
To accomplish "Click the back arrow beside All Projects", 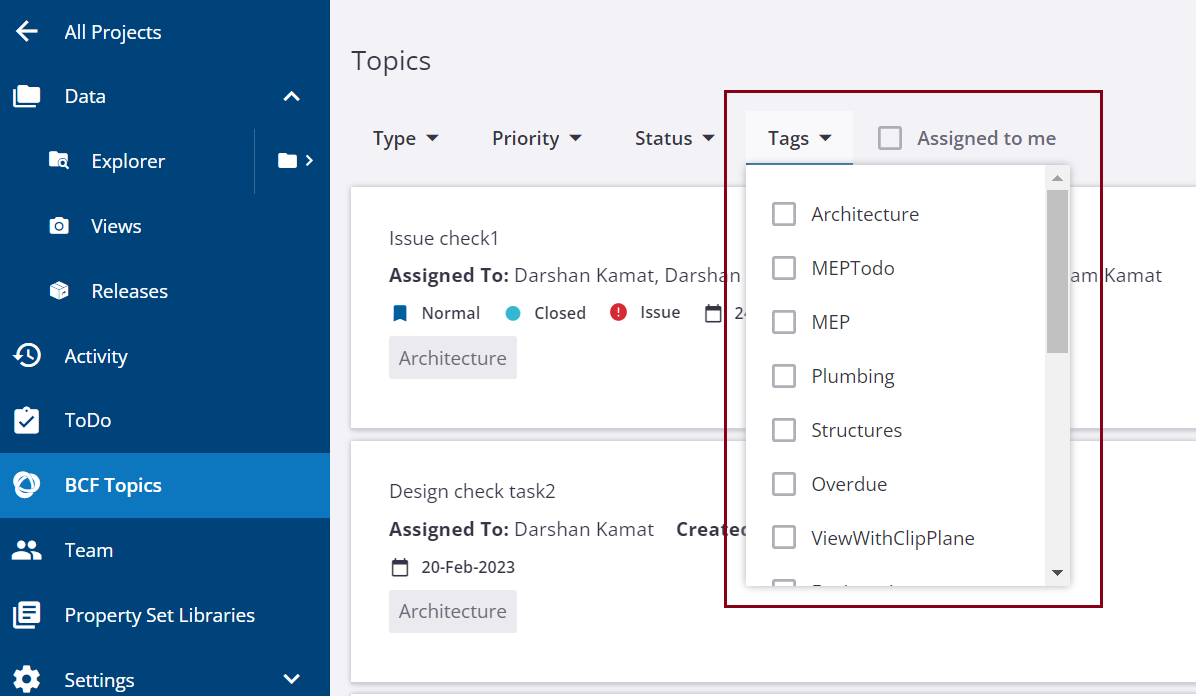I will (x=27, y=32).
